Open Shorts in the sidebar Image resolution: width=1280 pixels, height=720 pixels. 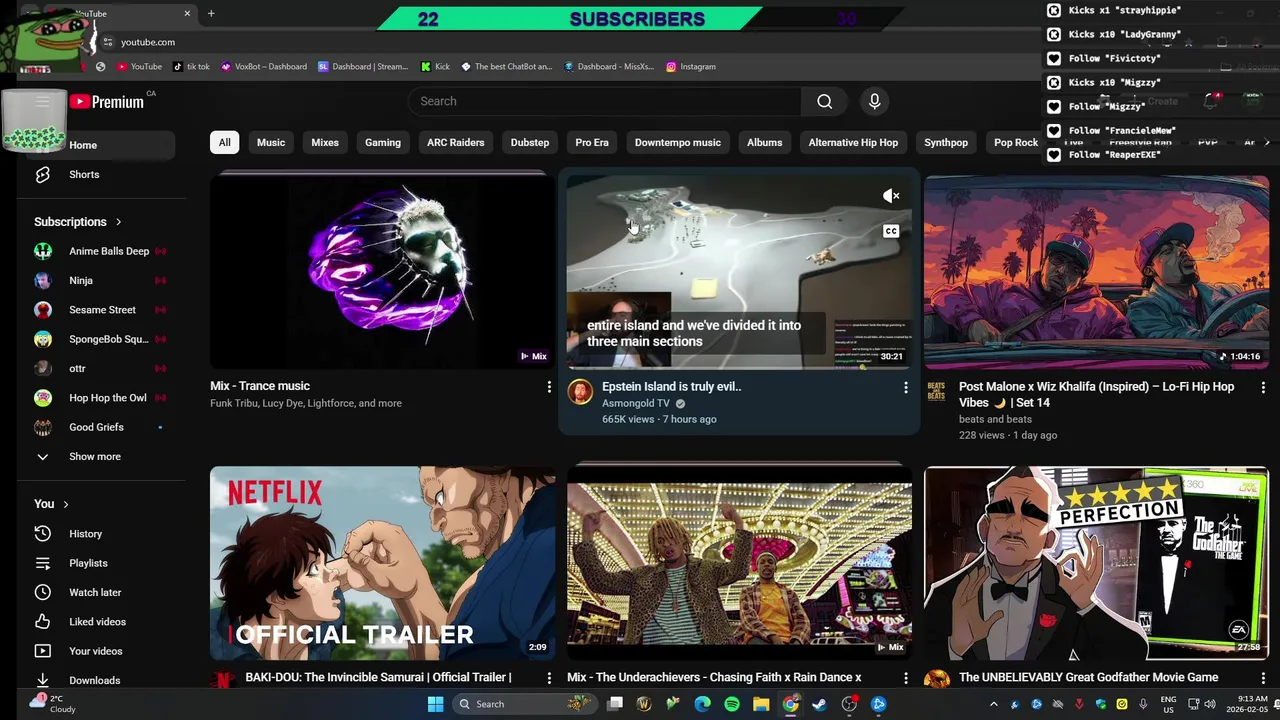point(98,174)
